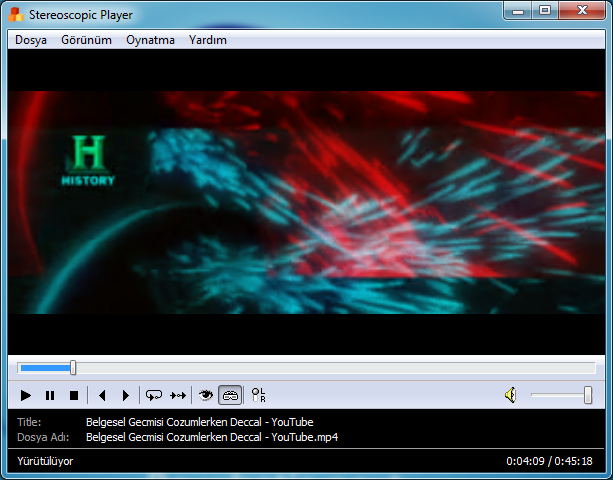Toggle the 3D glasses stereo mode button

coord(230,396)
